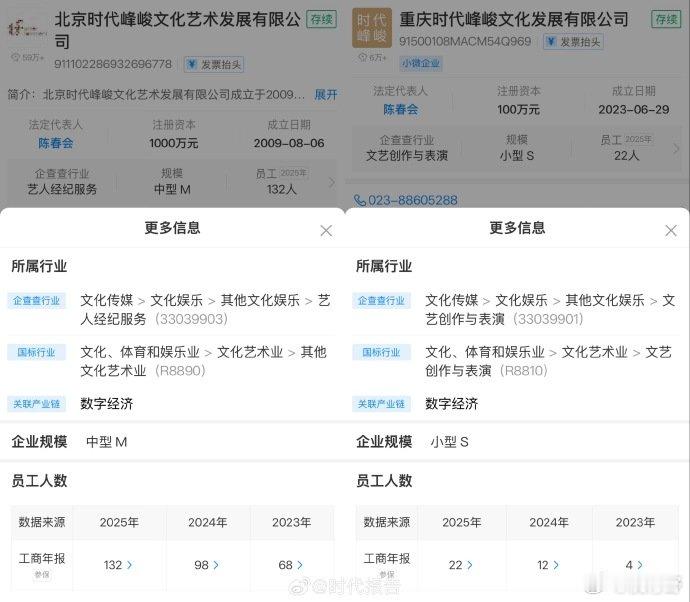Viewport: 690px width, 602px height.
Task: Select right table 2023年 column header
Action: tap(635, 522)
